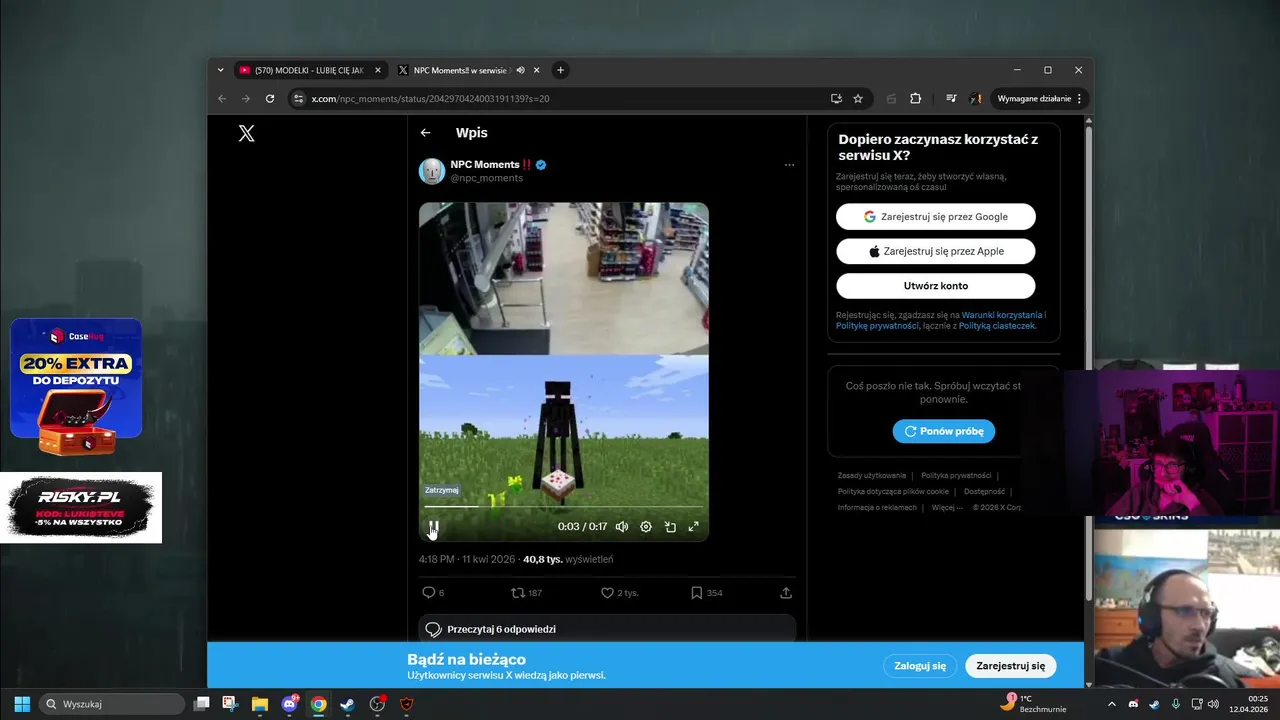Seek along the video progress bar
This screenshot has height=720, width=1280.
pos(563,507)
